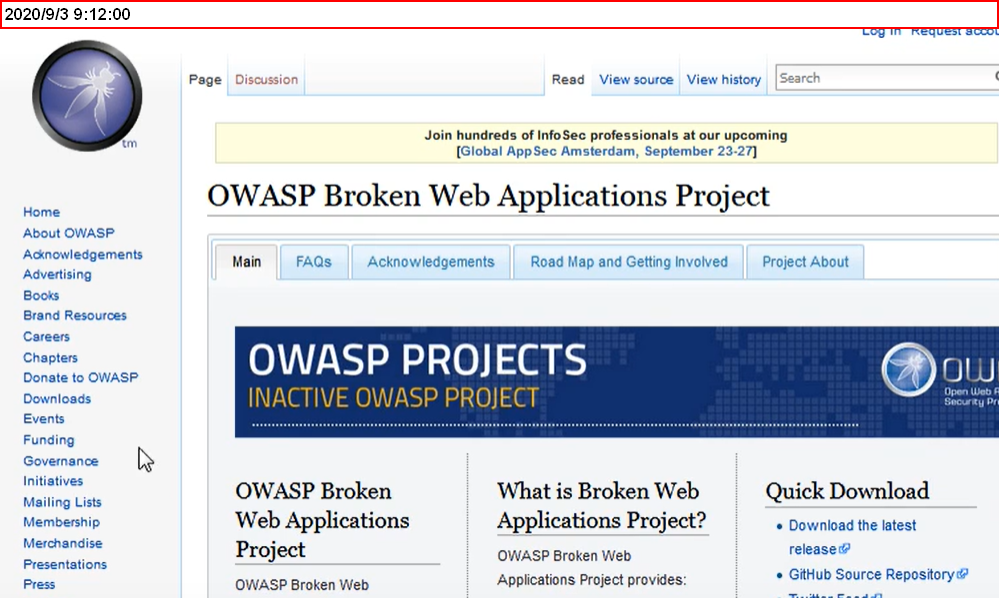Viewport: 999px width, 598px height.
Task: Select the Read tab
Action: point(568,80)
